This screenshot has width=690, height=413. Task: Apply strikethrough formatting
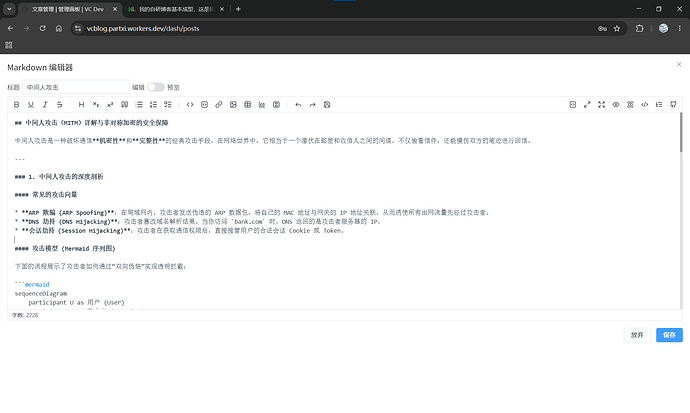(59, 105)
